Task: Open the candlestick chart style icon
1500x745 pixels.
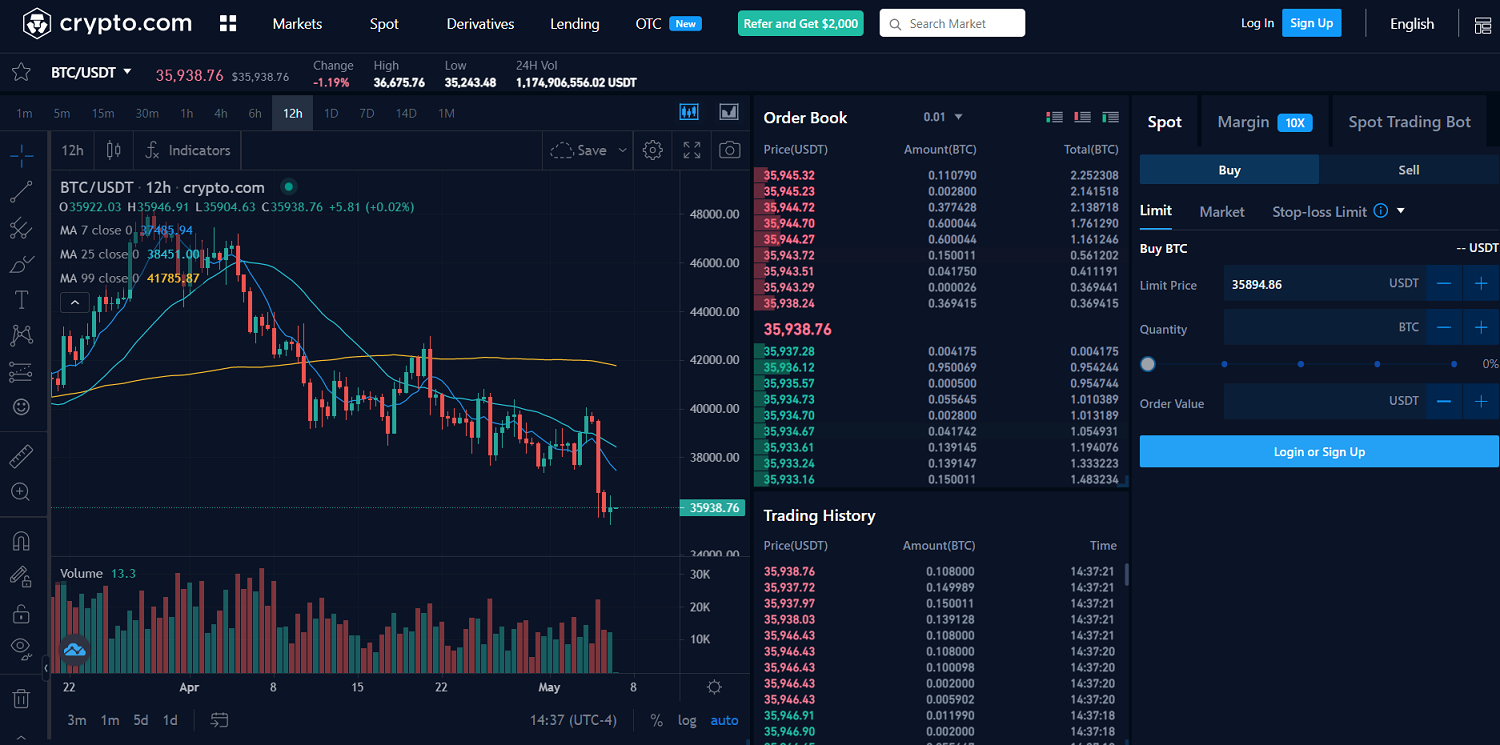Action: pos(114,150)
